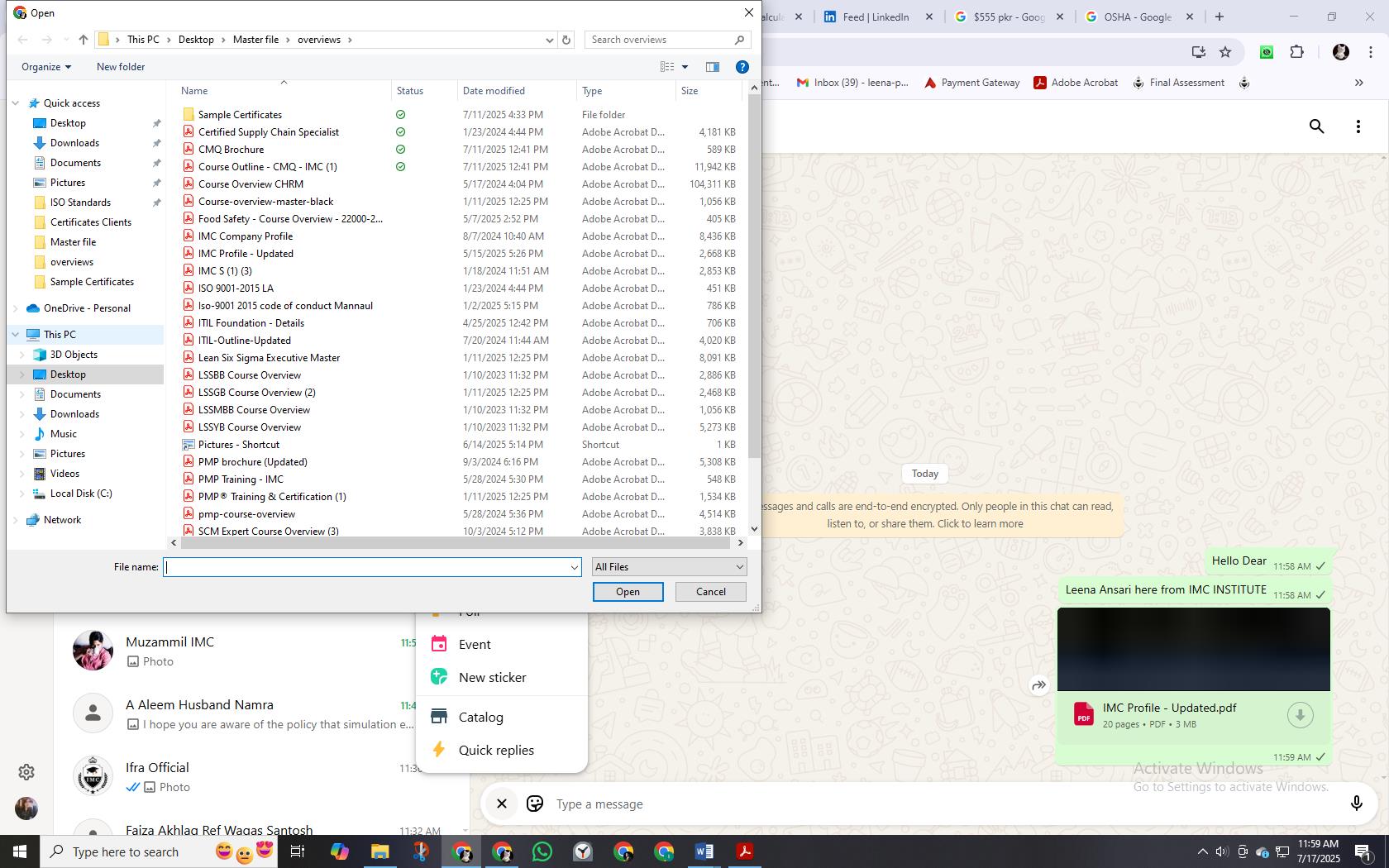Click the Cancel button in dialog
Image resolution: width=1389 pixels, height=868 pixels.
[x=710, y=592]
